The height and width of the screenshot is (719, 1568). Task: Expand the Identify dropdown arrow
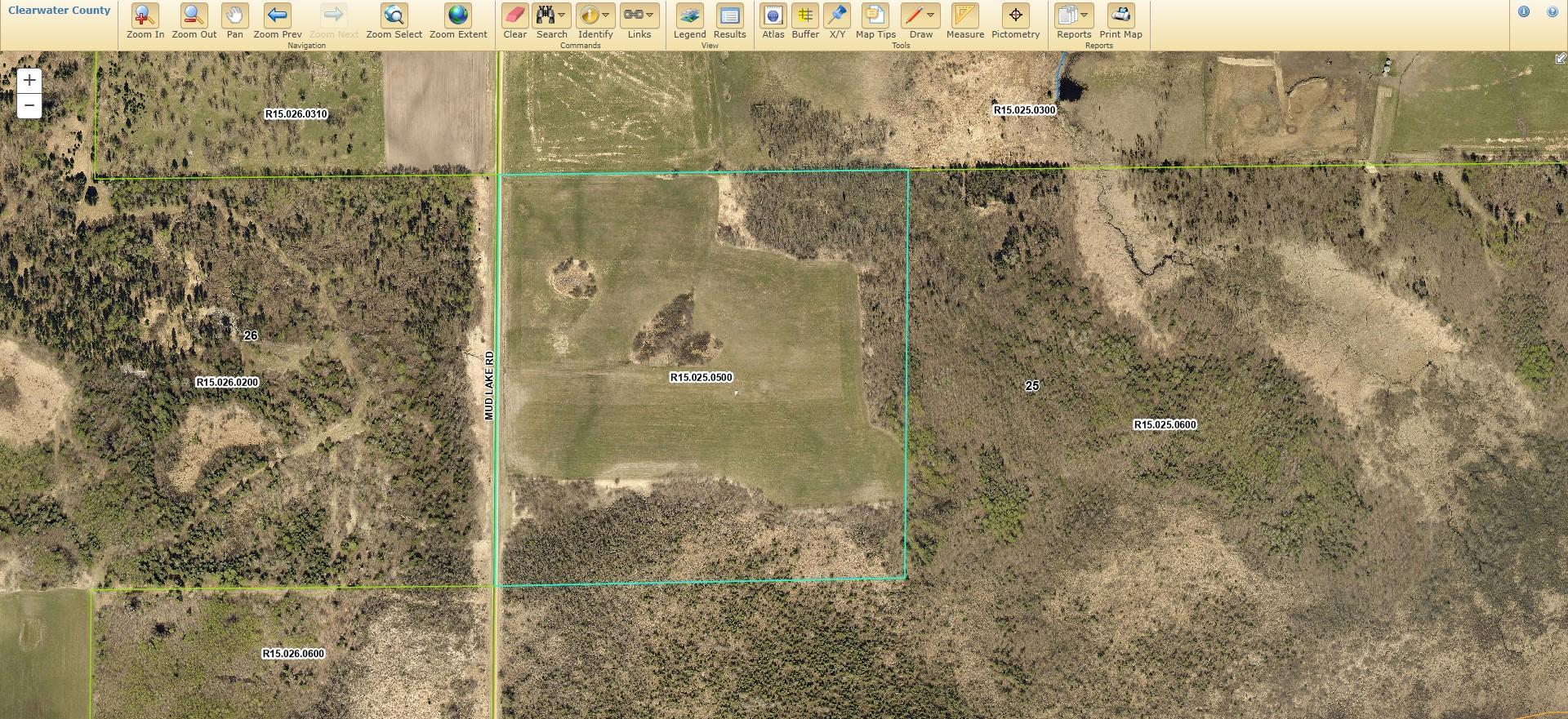605,15
